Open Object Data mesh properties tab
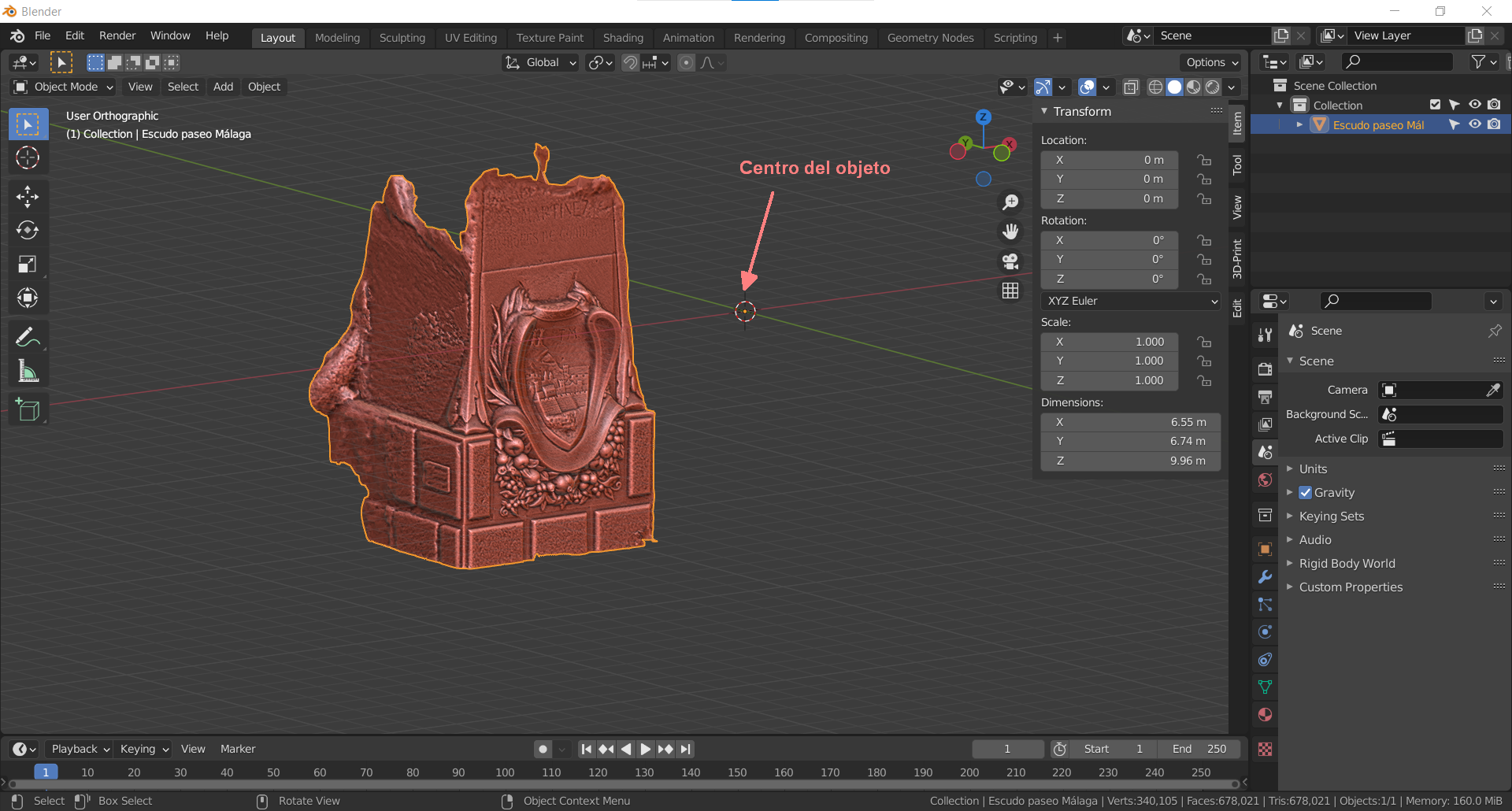Screen dimensions: 1512x811 pyautogui.click(x=1266, y=687)
